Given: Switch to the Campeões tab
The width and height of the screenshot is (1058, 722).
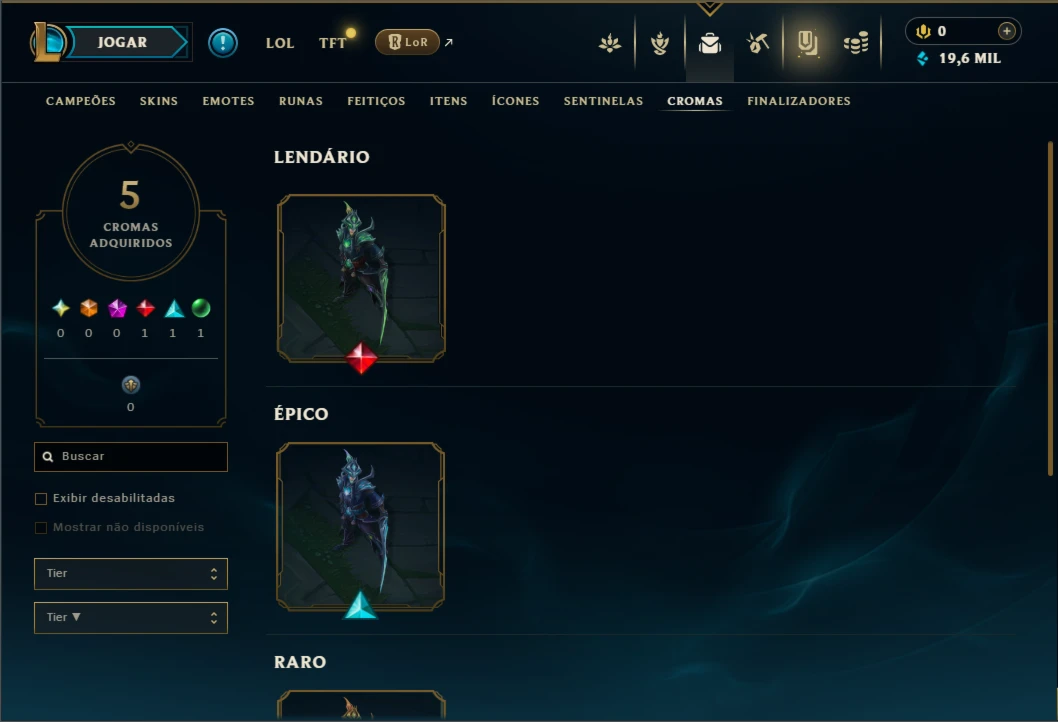Looking at the screenshot, I should [x=81, y=101].
